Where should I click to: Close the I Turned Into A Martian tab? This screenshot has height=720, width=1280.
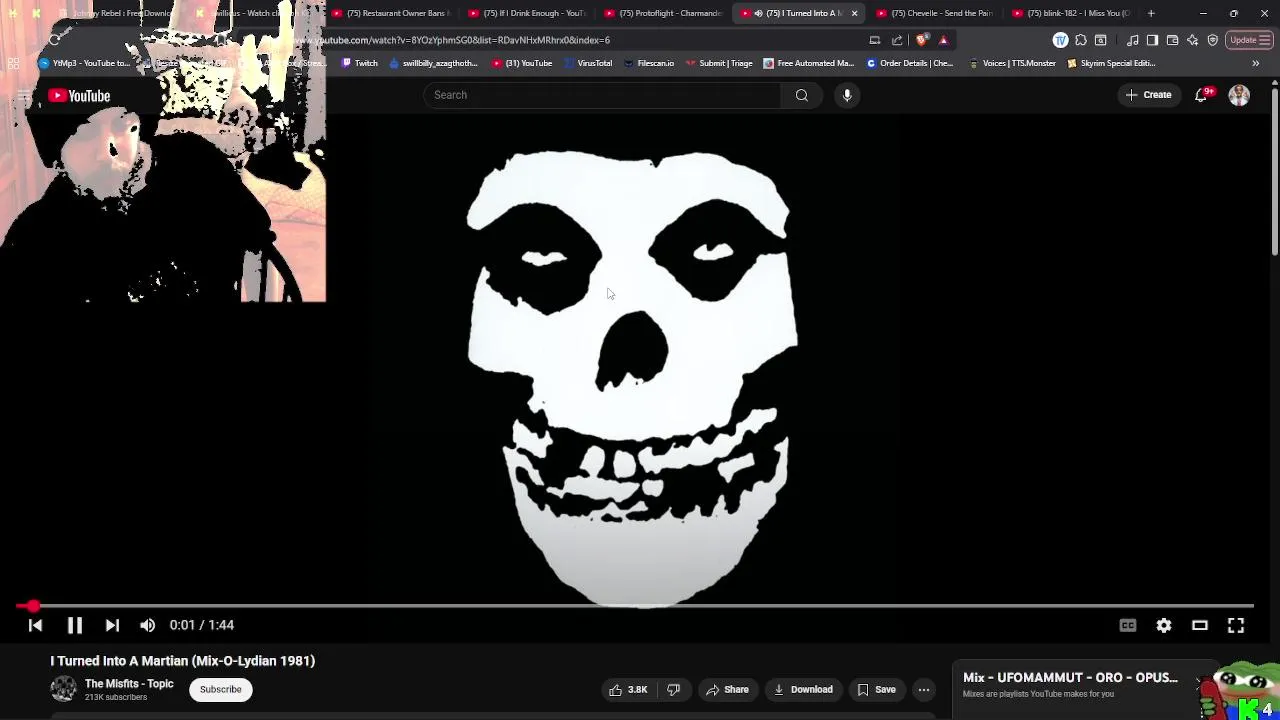[854, 13]
